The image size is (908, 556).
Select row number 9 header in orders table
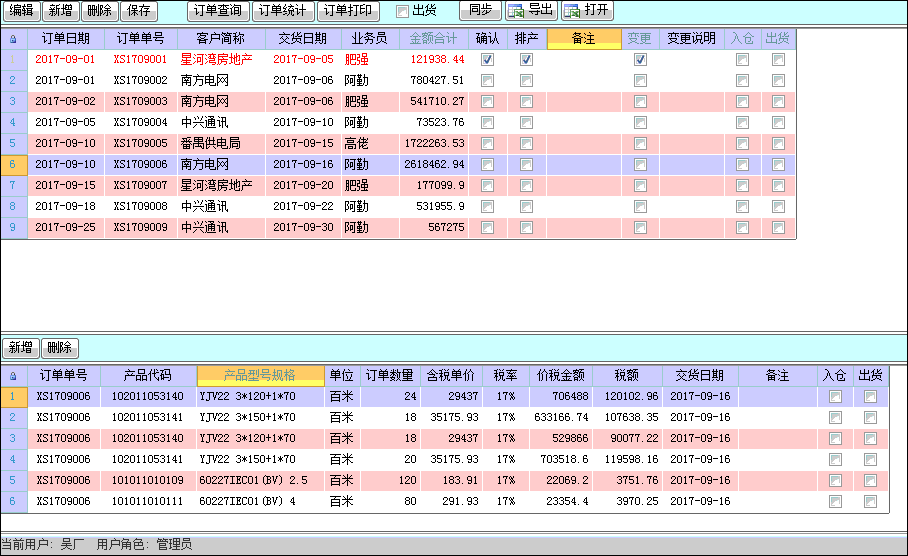point(13,228)
